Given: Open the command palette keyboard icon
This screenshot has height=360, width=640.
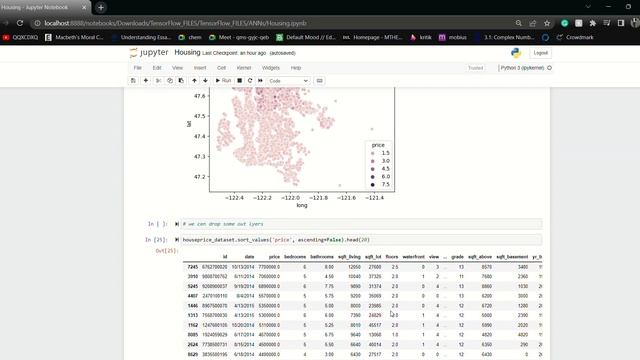Looking at the screenshot, I should tap(320, 81).
